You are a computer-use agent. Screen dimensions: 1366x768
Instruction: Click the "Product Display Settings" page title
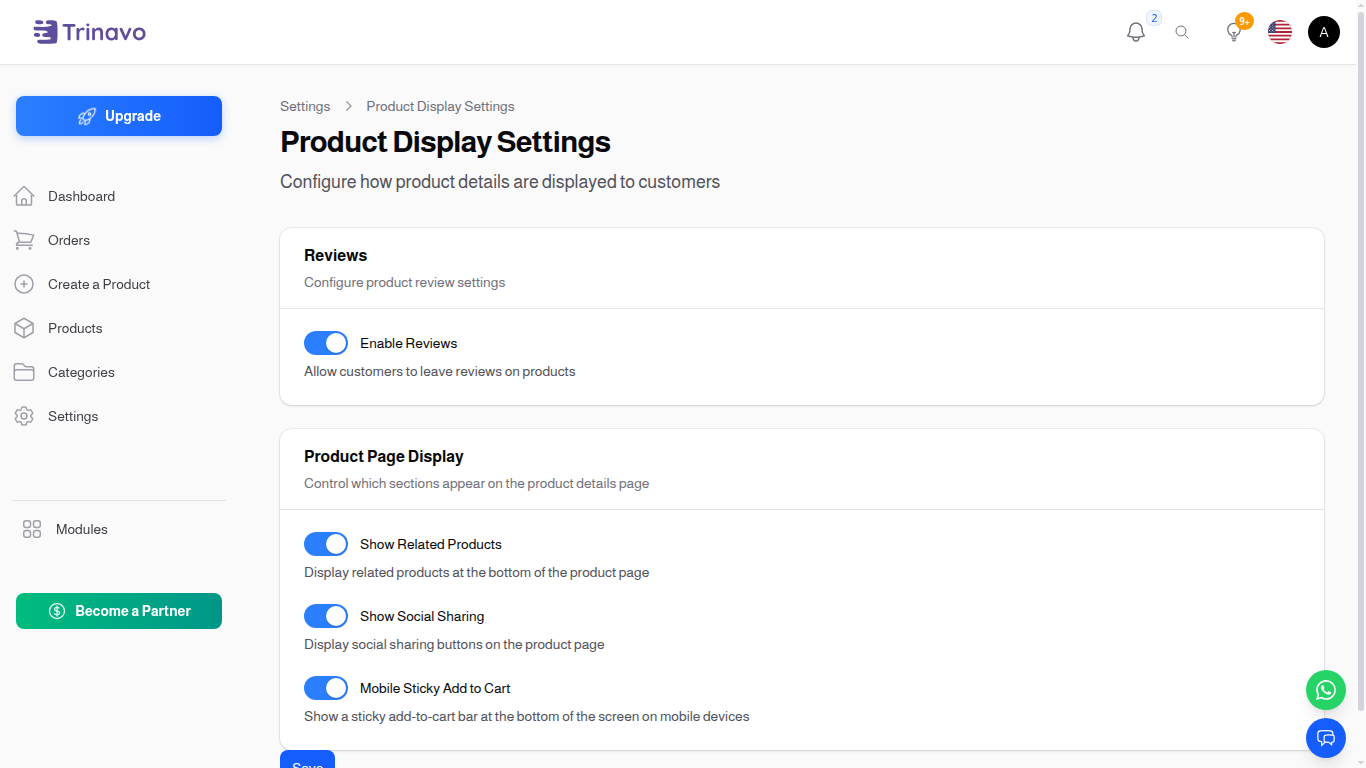(445, 142)
